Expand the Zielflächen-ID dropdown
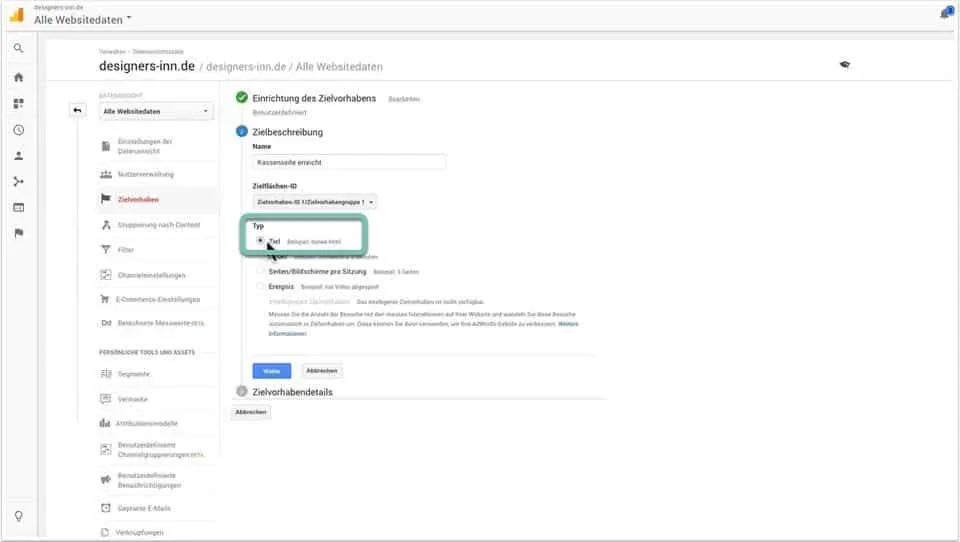Screen dimensions: 960x542 tap(315, 201)
